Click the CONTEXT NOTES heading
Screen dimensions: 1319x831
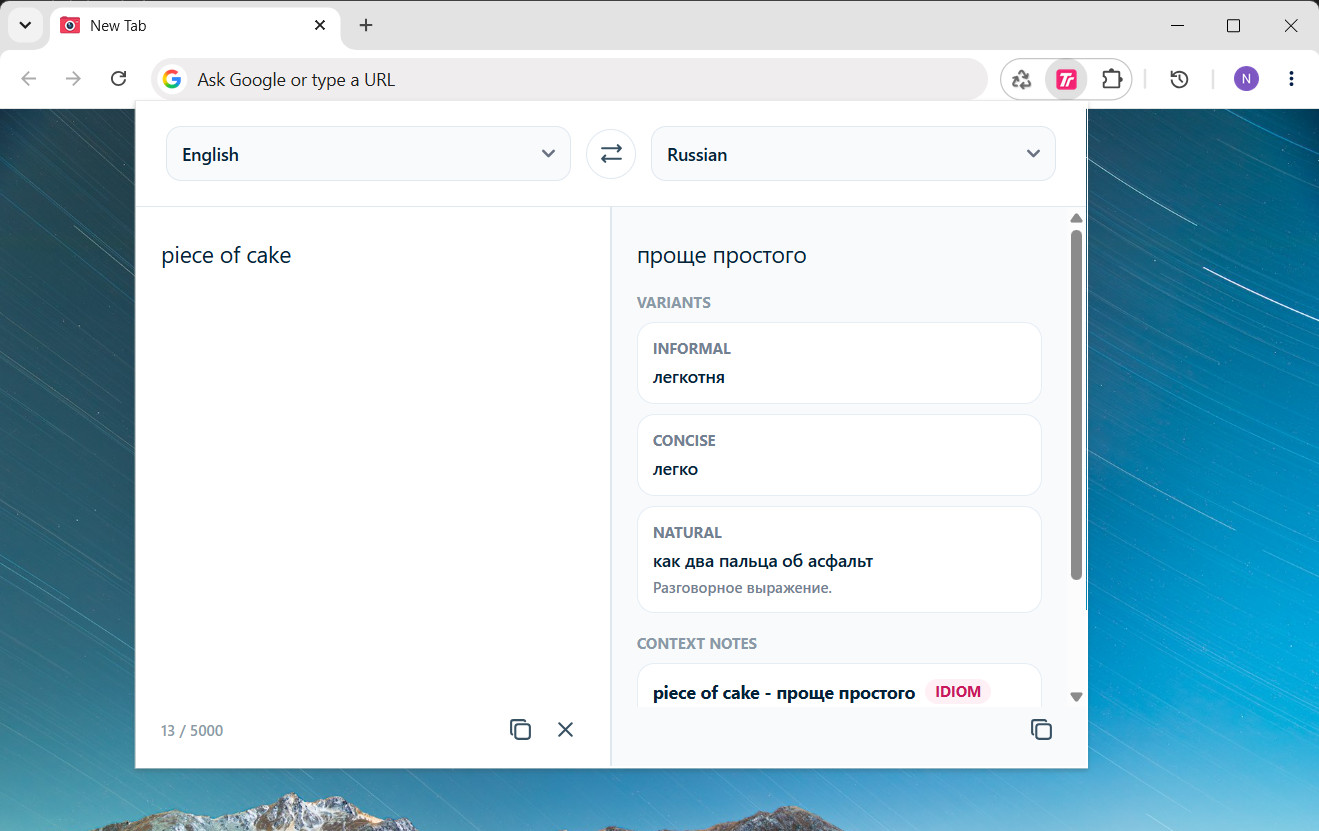(x=697, y=644)
